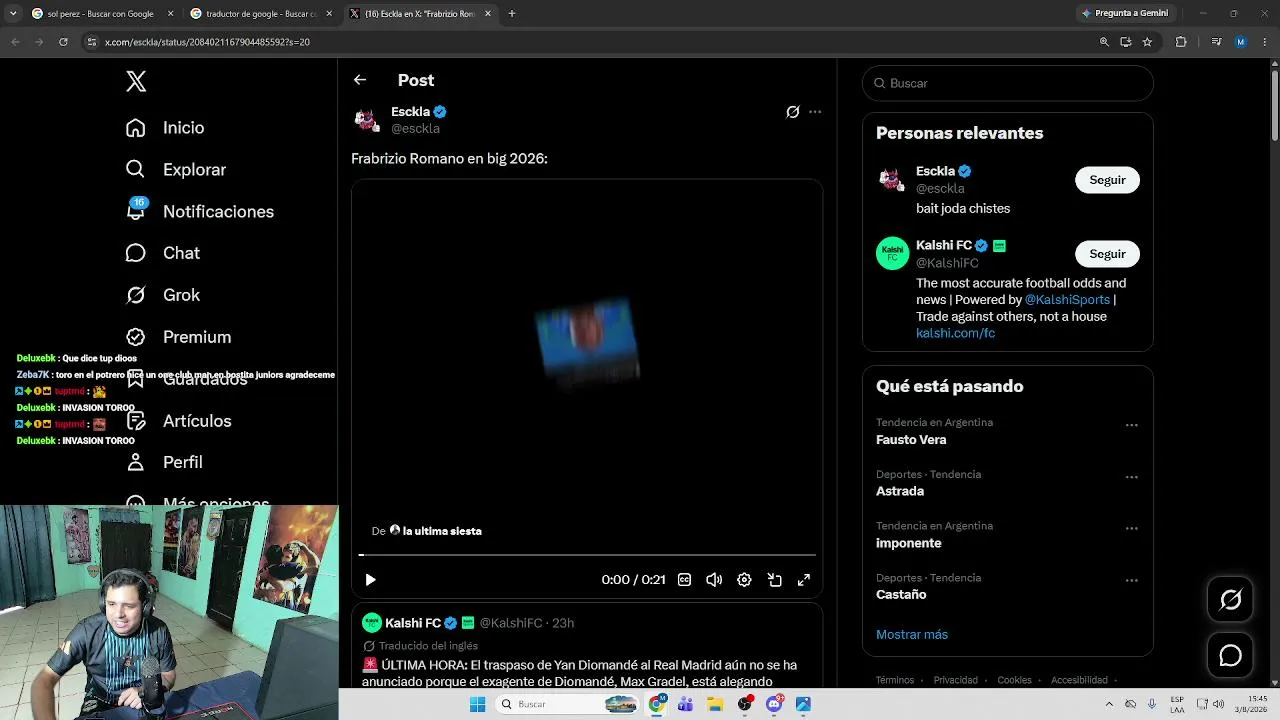Open the @KalshiSports mention link
1280x720 pixels.
point(1067,300)
